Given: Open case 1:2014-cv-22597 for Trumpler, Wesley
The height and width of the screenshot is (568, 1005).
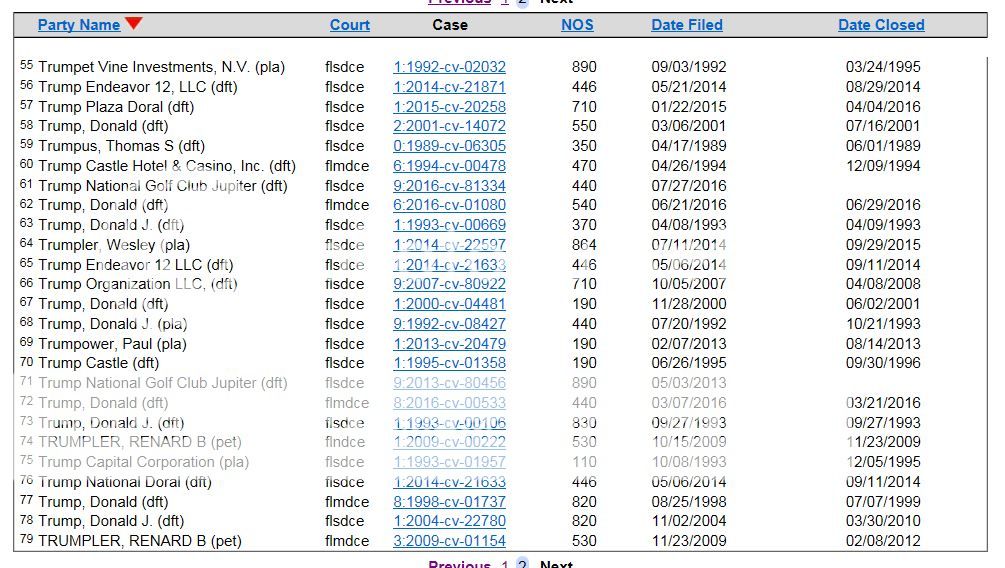Looking at the screenshot, I should click(x=449, y=244).
